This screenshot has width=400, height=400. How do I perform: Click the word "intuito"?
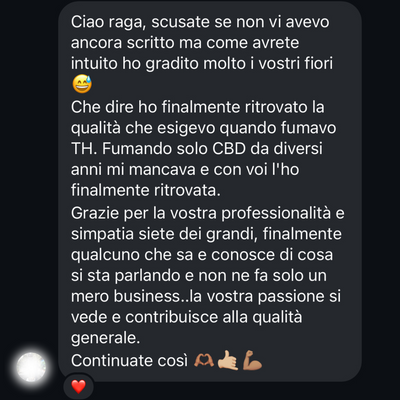coord(94,64)
